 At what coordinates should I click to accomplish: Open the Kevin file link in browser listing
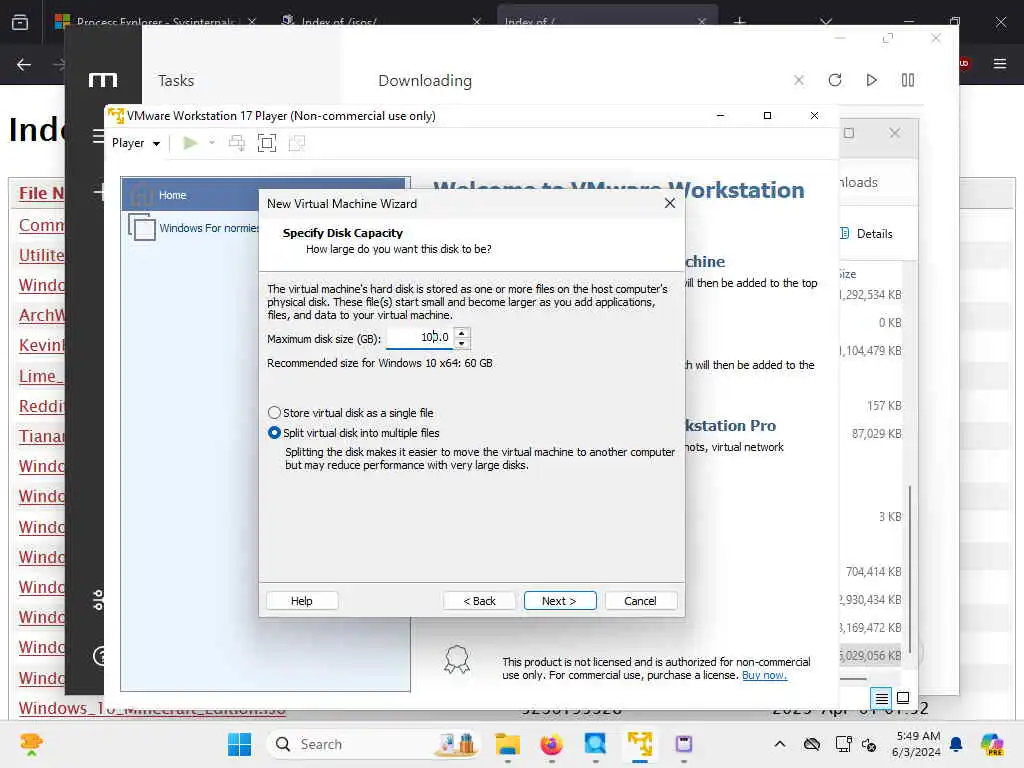pyautogui.click(x=42, y=345)
